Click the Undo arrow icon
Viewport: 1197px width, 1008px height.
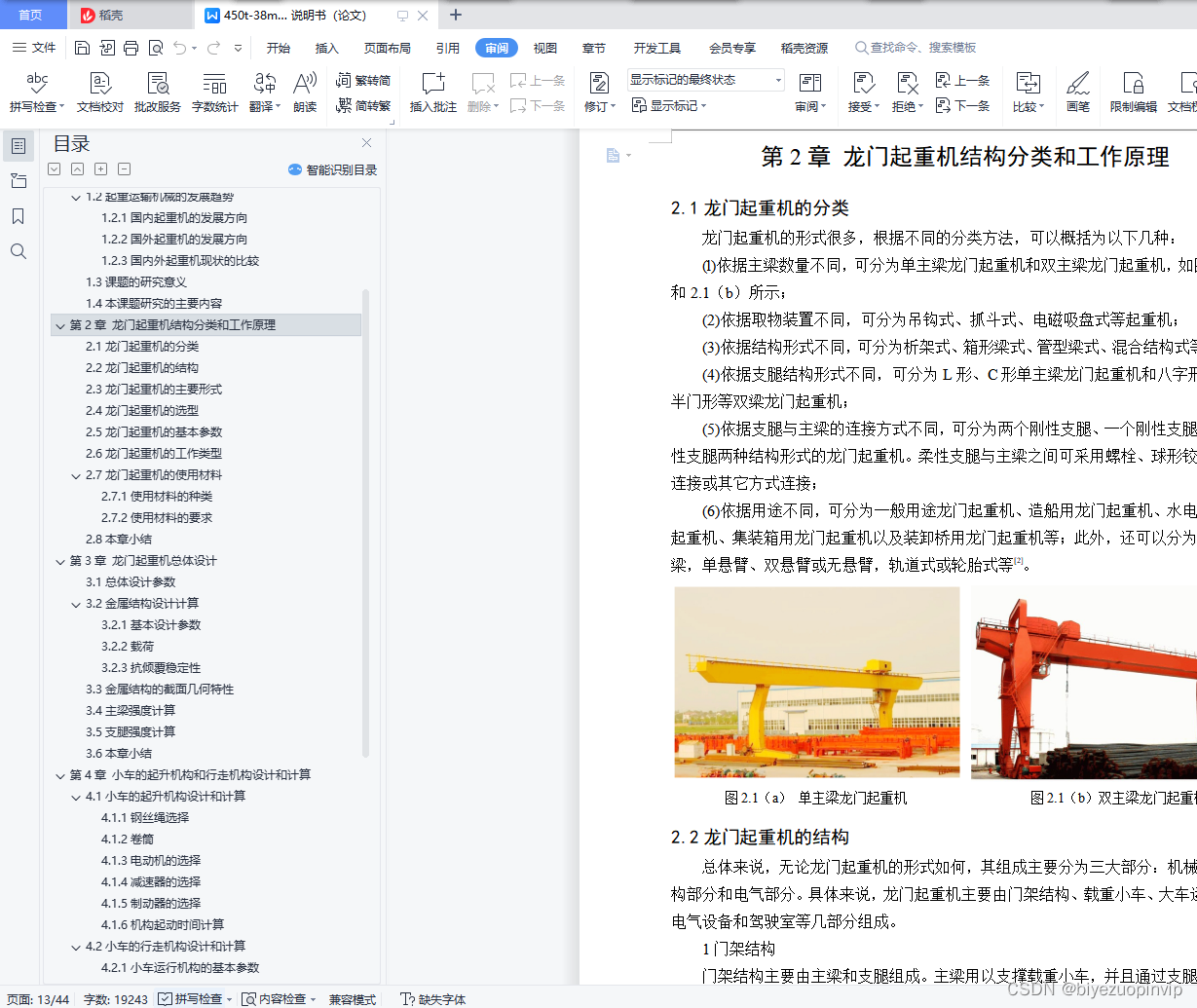coord(179,48)
